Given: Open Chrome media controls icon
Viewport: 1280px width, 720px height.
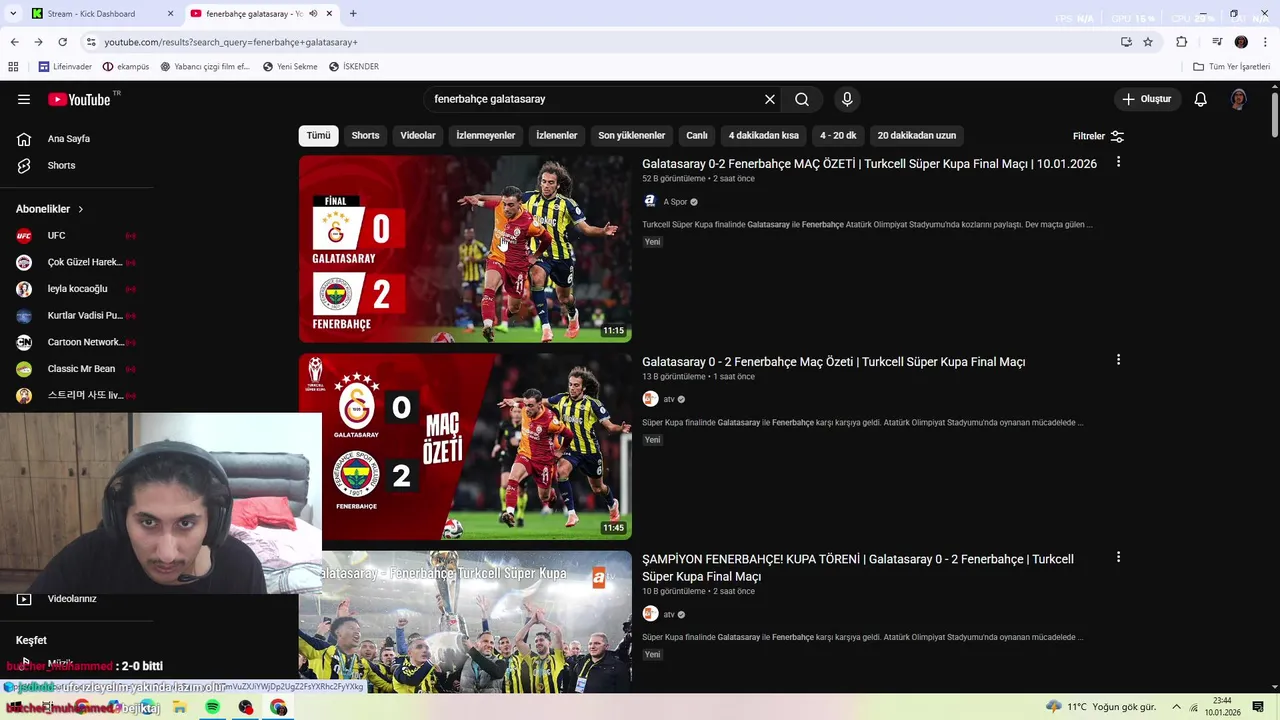Looking at the screenshot, I should (x=1217, y=42).
